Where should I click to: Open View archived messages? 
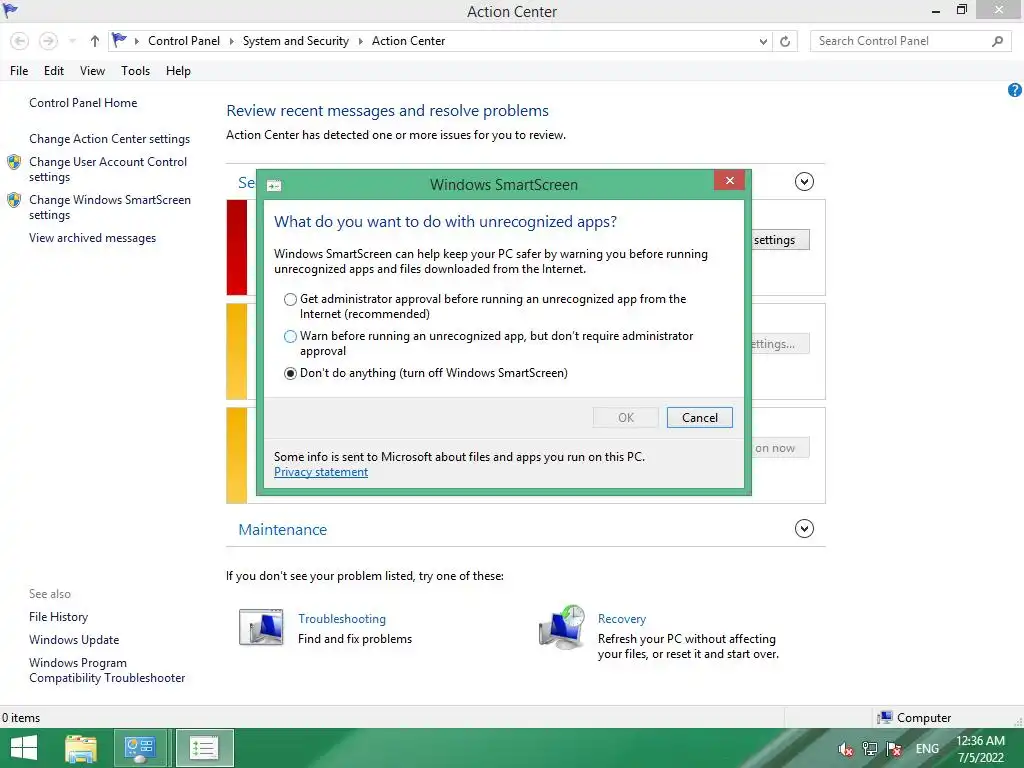click(92, 238)
